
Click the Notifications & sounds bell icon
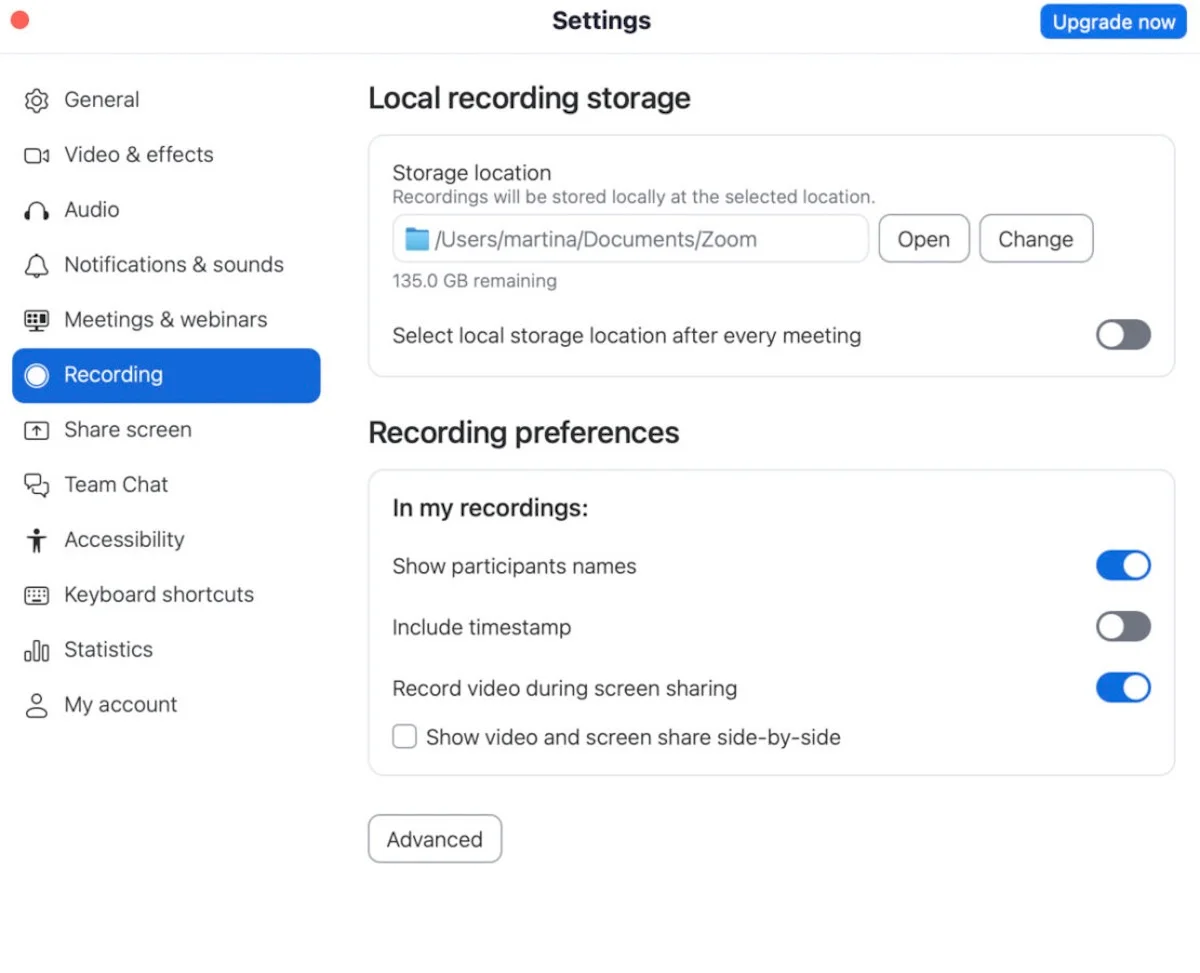tap(37, 265)
